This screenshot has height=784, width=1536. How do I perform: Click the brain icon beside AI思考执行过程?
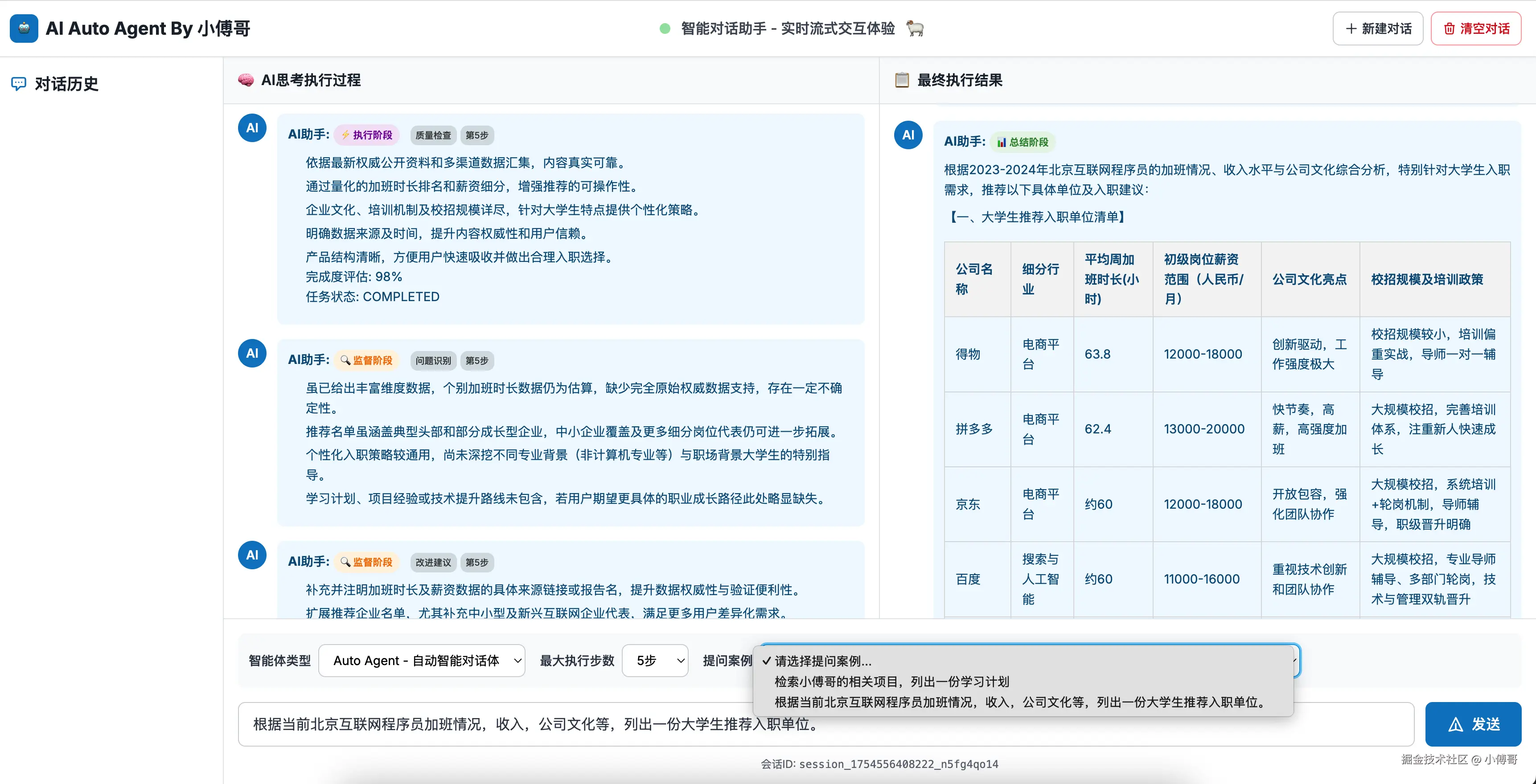245,80
